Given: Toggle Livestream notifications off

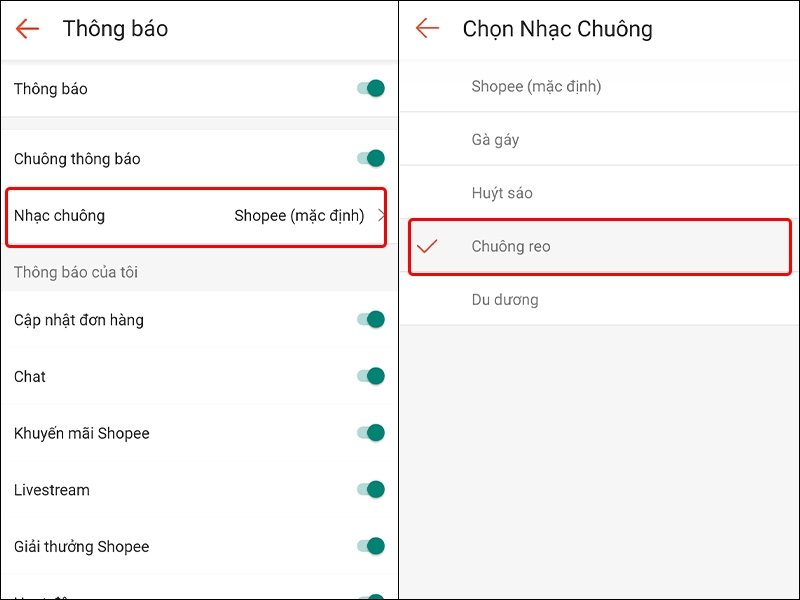Looking at the screenshot, I should (x=371, y=490).
